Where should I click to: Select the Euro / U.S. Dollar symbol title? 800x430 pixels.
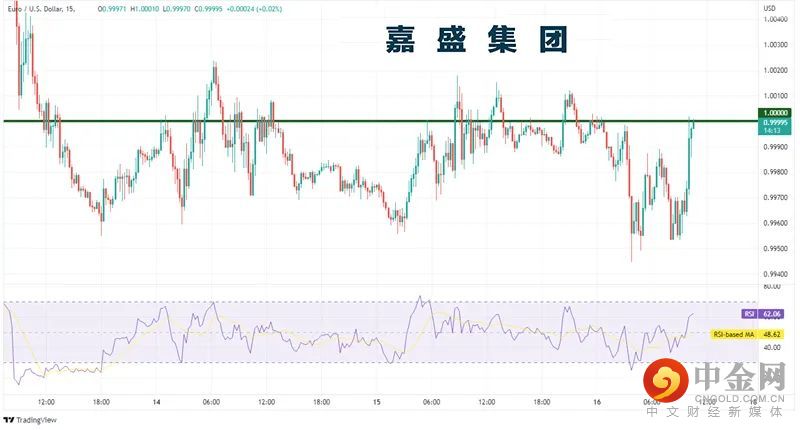coord(41,9)
